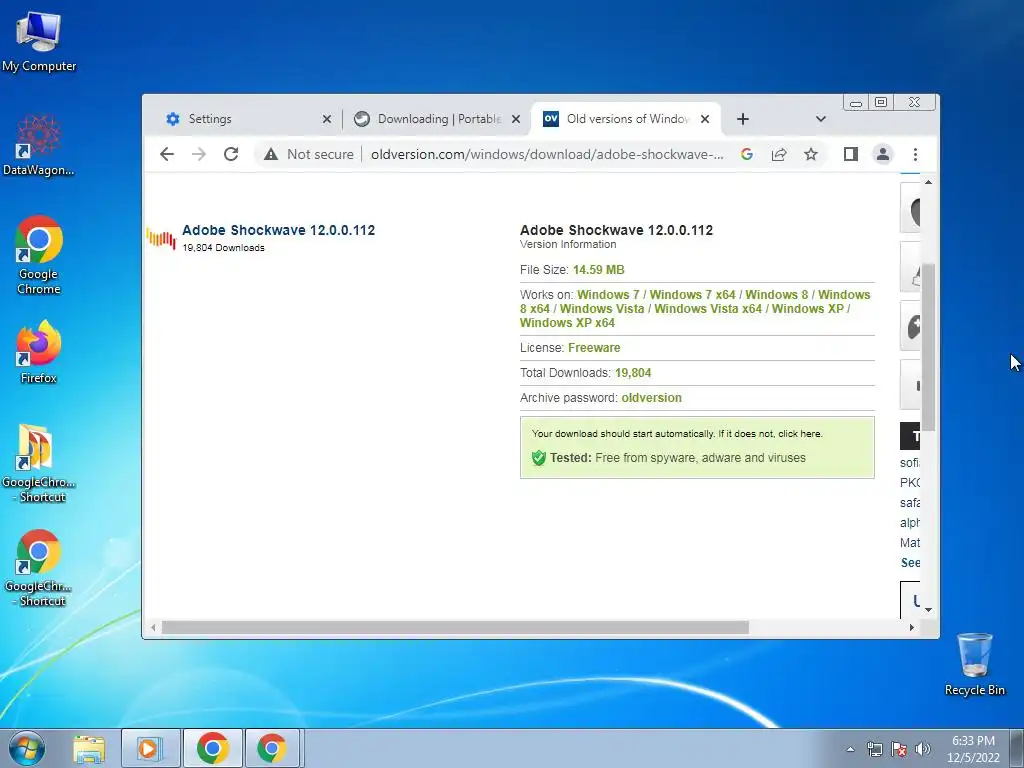Switch to the Settings tab
1024x768 pixels.
[242, 119]
